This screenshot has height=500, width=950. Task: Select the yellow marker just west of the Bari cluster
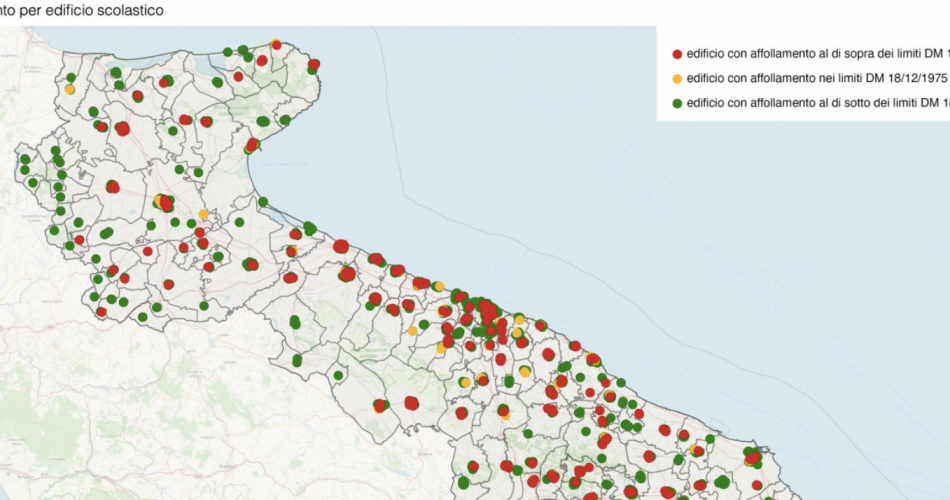pos(412,330)
